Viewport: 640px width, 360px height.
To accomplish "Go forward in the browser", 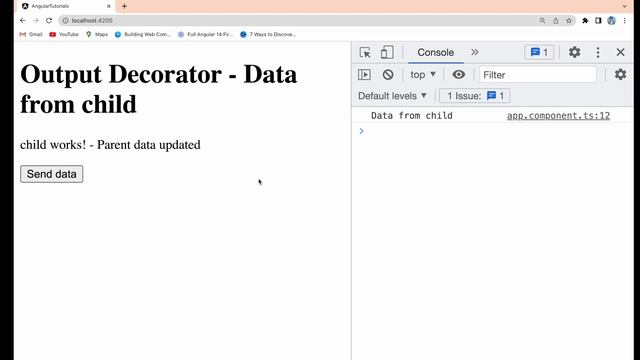I will click(x=36, y=20).
